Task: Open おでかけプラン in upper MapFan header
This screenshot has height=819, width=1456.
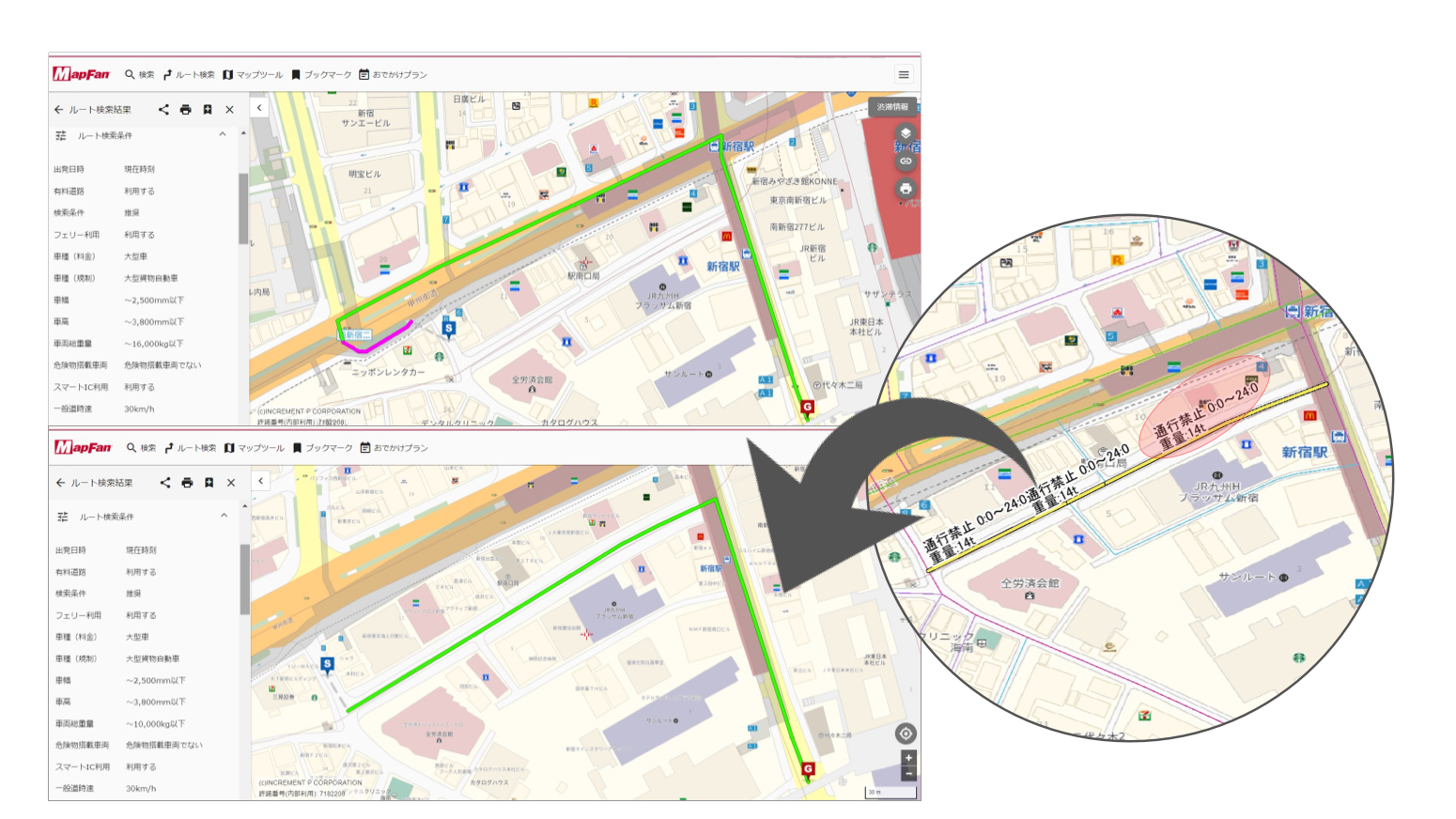Action: 393,75
